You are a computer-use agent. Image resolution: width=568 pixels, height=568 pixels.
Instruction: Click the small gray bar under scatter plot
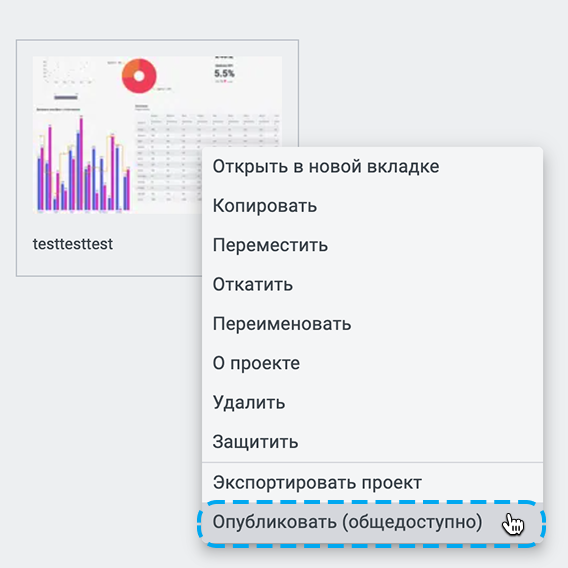pyautogui.click(x=66, y=97)
